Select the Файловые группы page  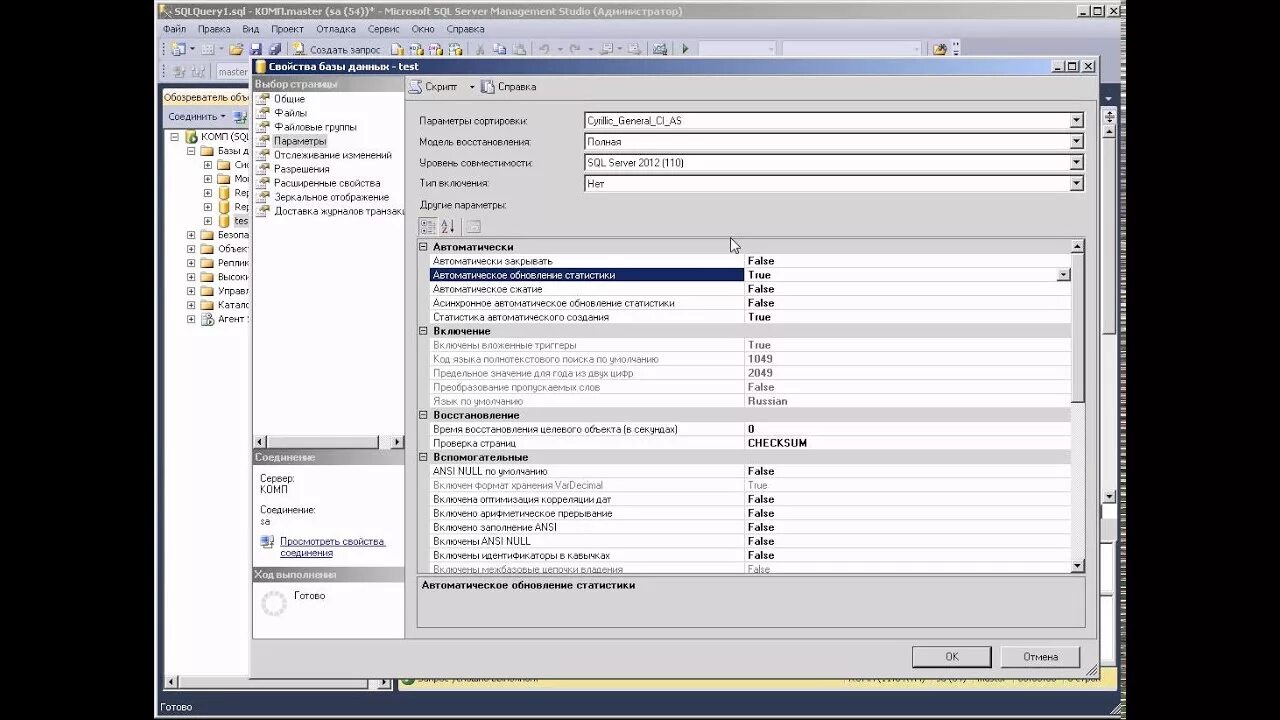(x=315, y=127)
